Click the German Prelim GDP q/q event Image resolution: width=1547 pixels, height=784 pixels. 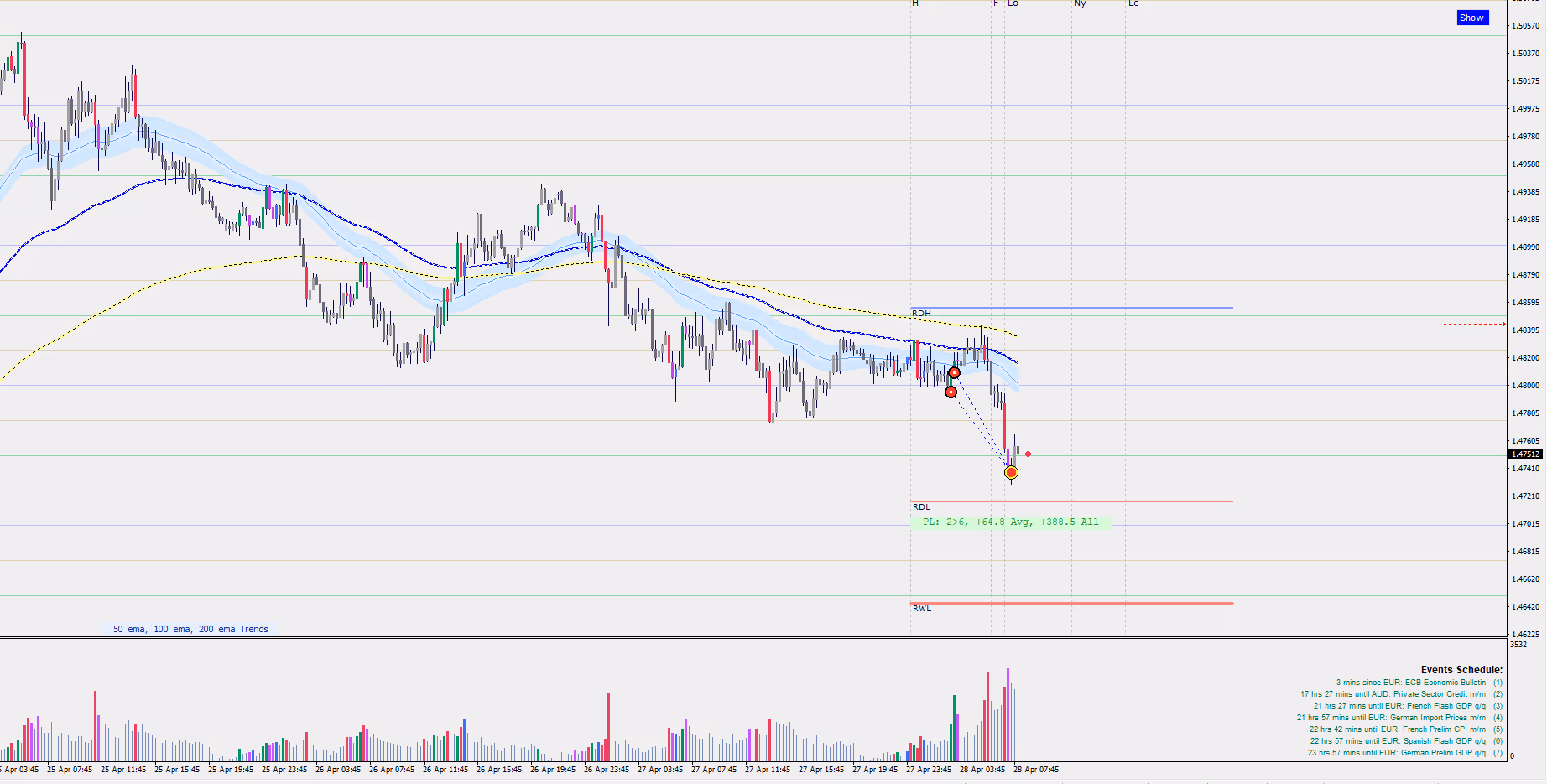1398,753
